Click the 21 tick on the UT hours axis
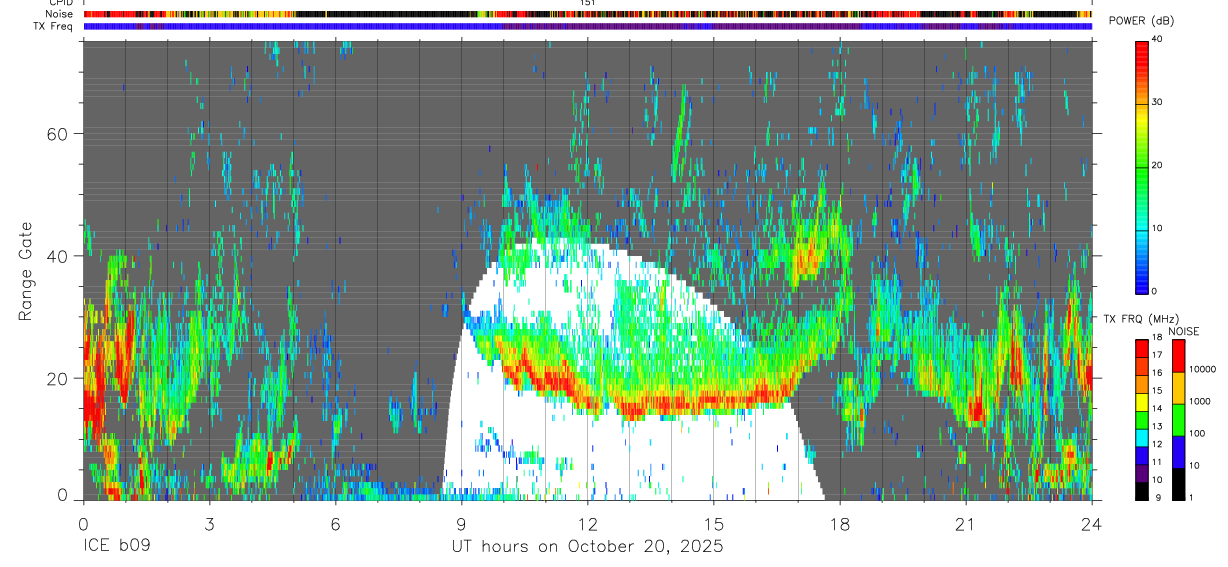 (966, 524)
